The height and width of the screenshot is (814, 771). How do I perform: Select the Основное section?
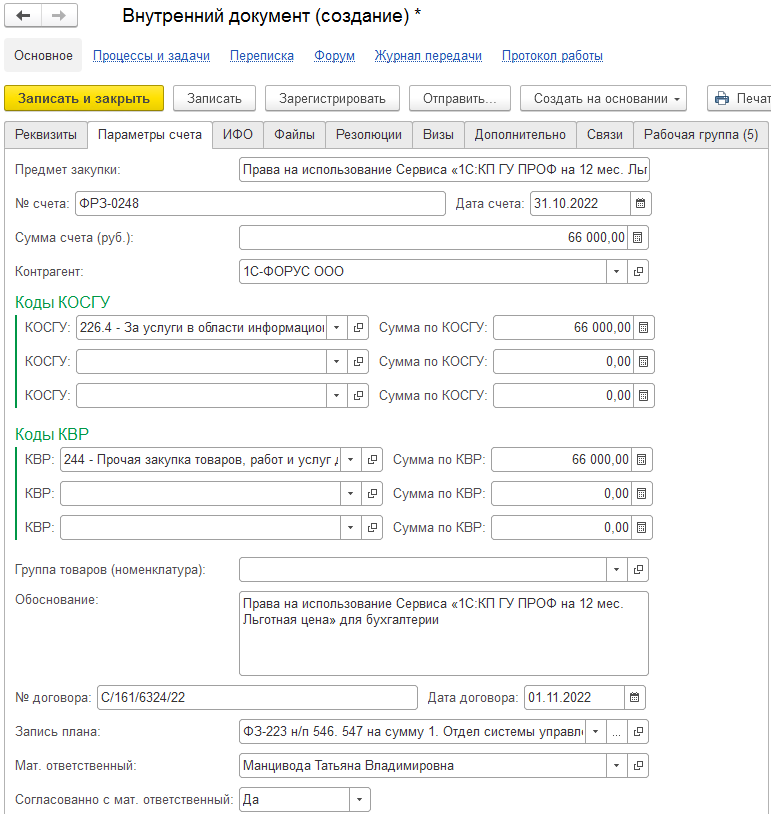click(x=43, y=56)
